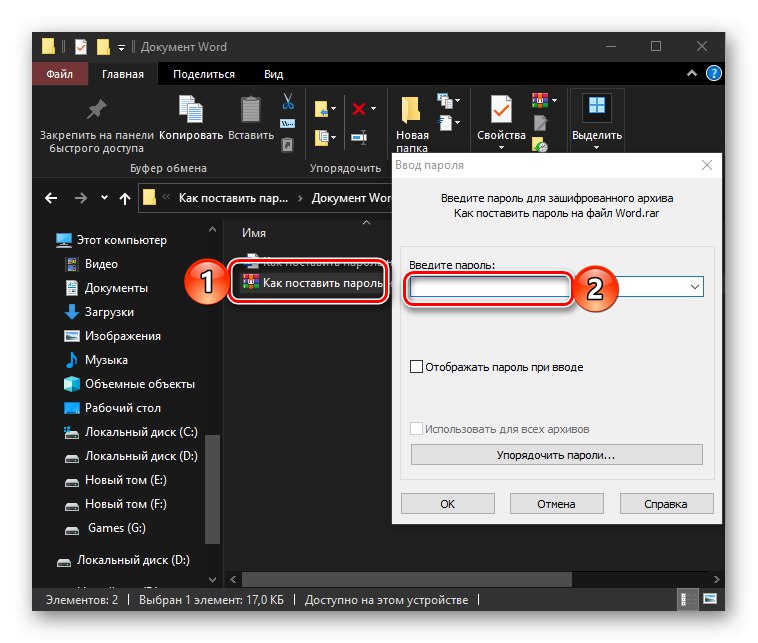The image size is (758, 643).
Task: Switch to the Вид tab
Action: [273, 74]
